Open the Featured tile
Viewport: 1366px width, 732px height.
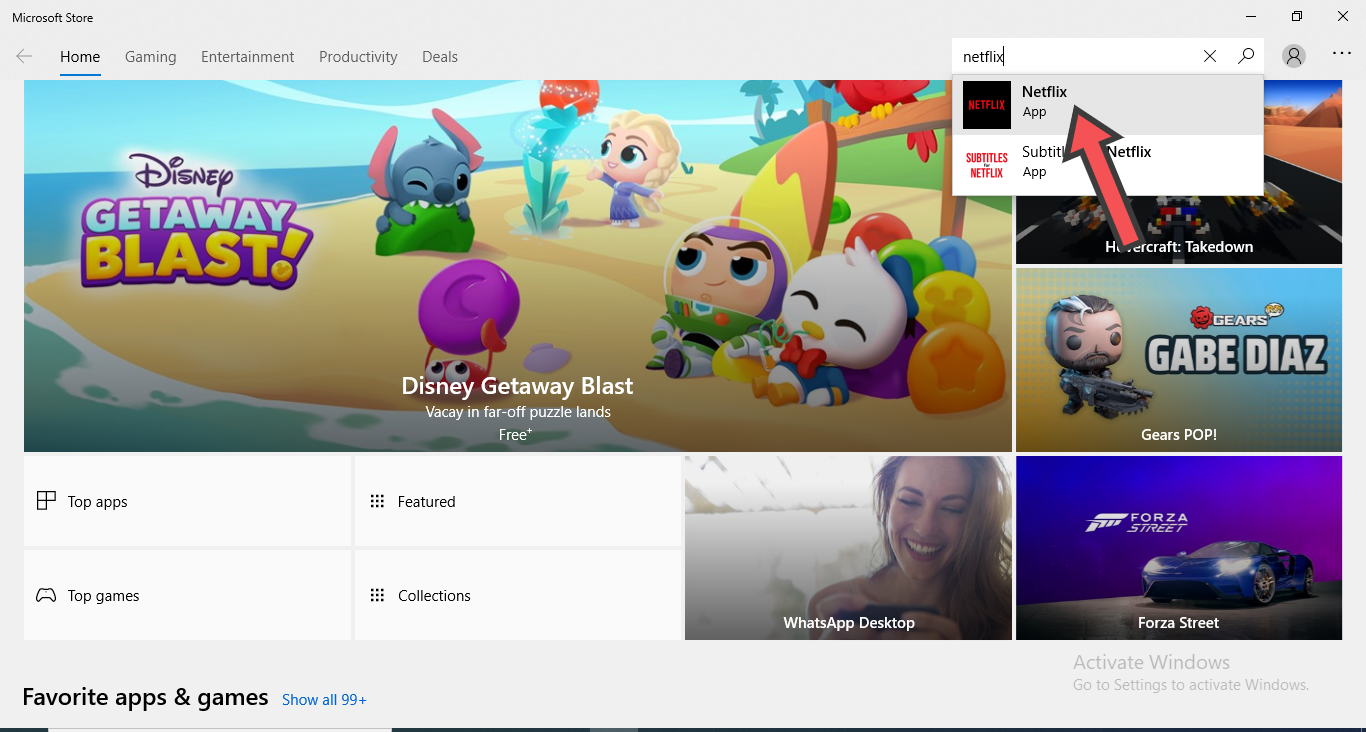[x=518, y=501]
